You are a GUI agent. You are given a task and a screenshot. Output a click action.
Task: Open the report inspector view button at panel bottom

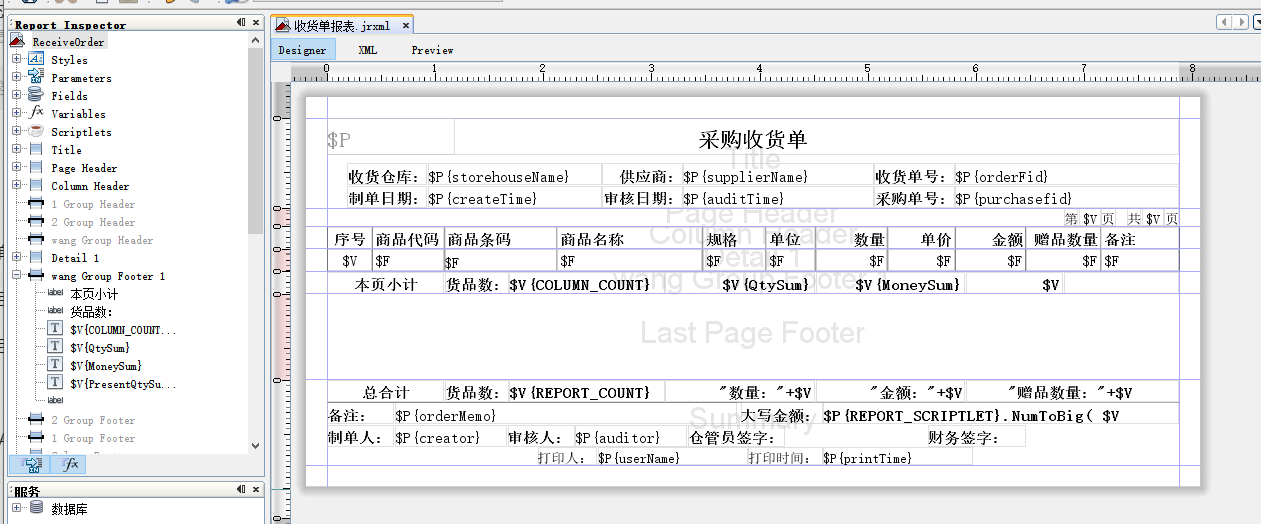click(x=31, y=464)
